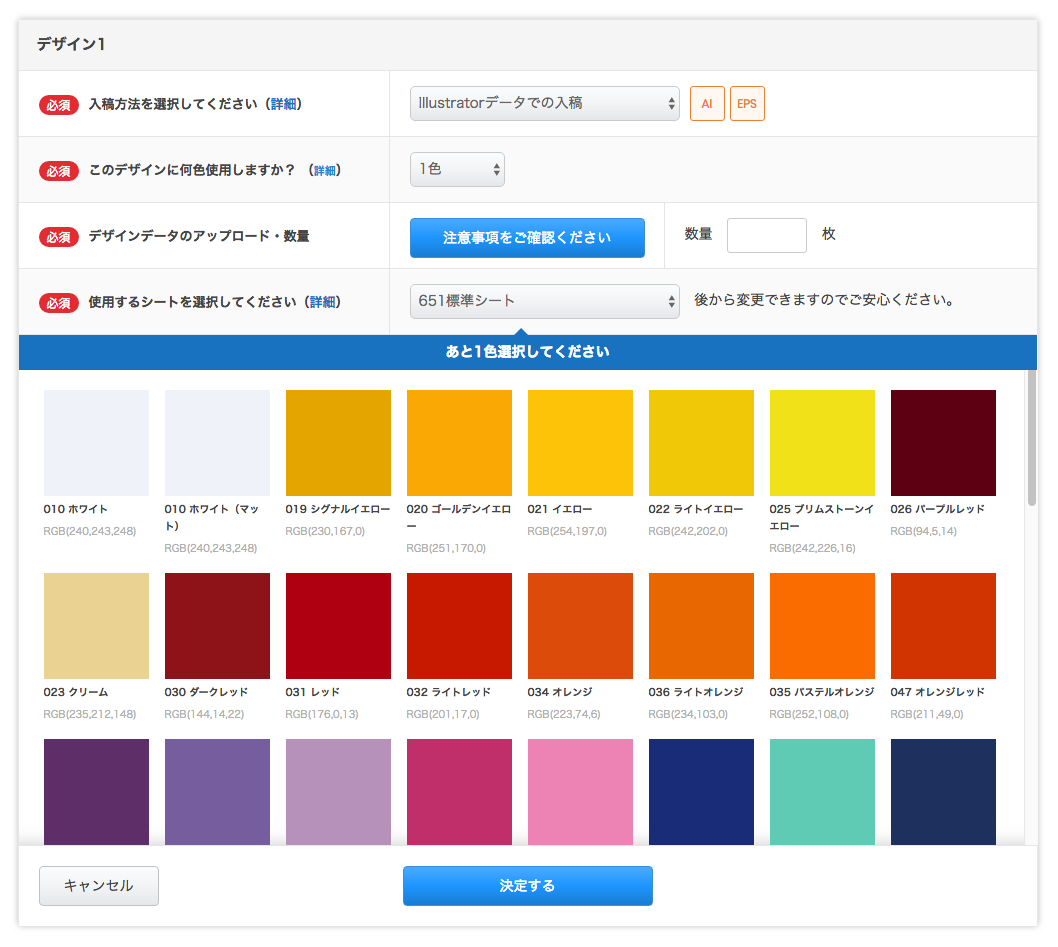
Task: Select the 036 ライトオレンジ swatch
Action: point(701,626)
